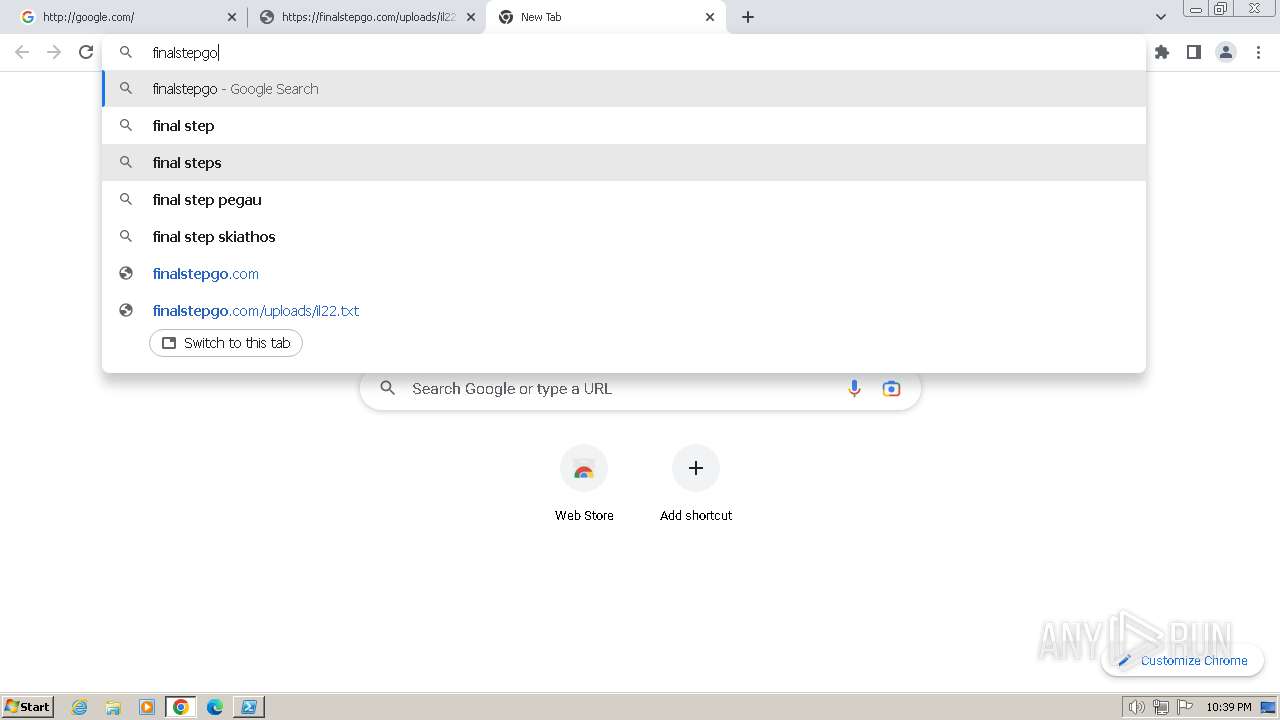This screenshot has height=720, width=1280.
Task: Click the magnifier icon in Google search box
Action: [388, 388]
